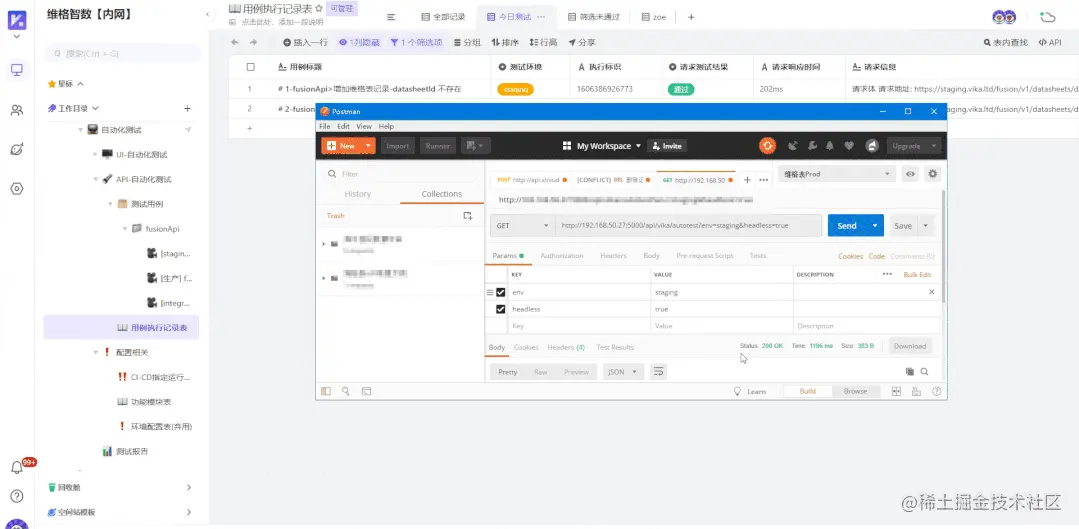Click the heart icon in Postman header
The image size is (1079, 529).
(x=849, y=146)
